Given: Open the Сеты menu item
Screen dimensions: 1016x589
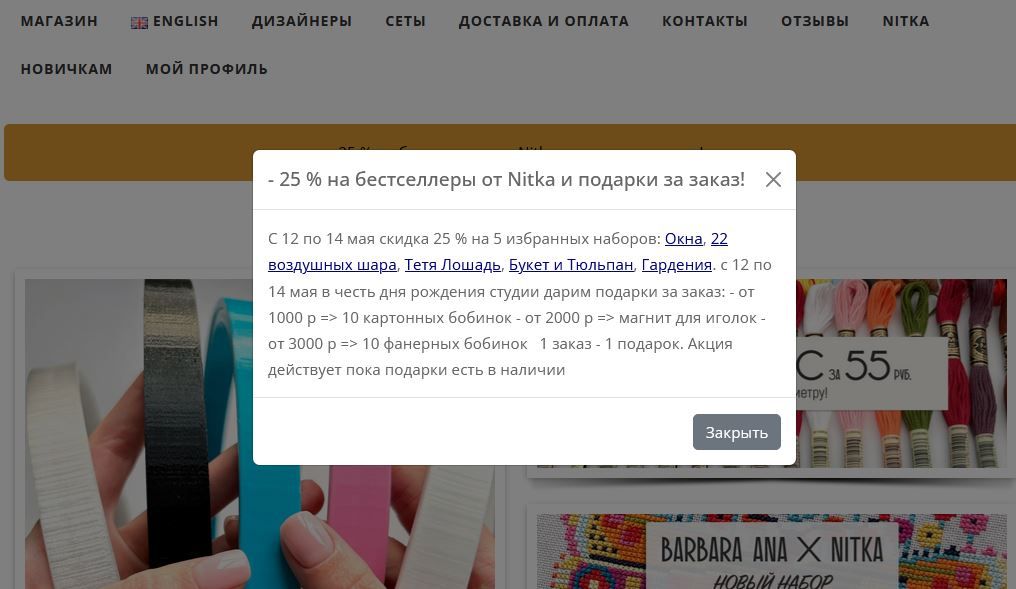Looking at the screenshot, I should coord(406,21).
